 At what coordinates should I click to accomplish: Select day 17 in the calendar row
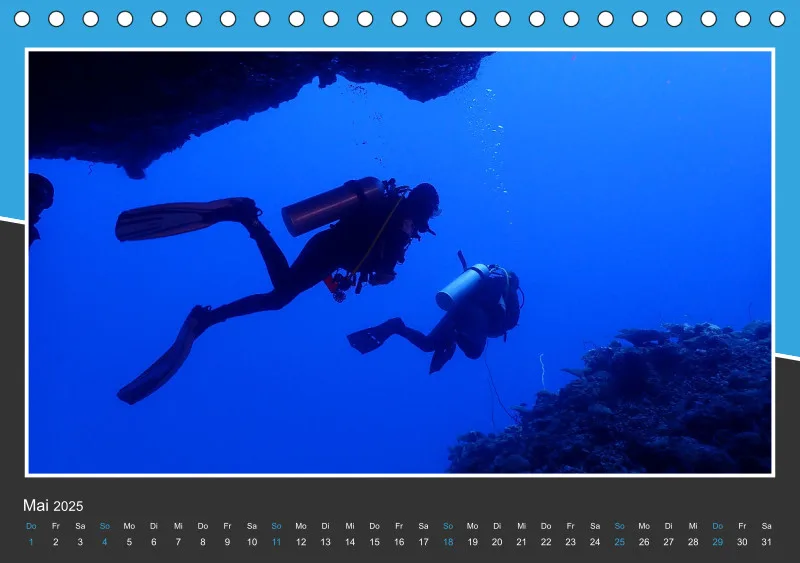click(423, 542)
